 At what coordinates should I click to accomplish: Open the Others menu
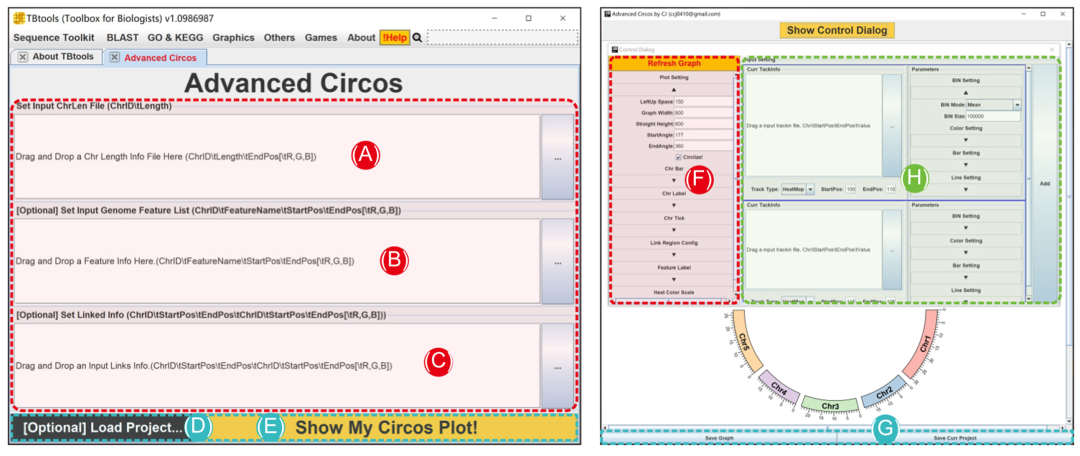click(x=279, y=38)
